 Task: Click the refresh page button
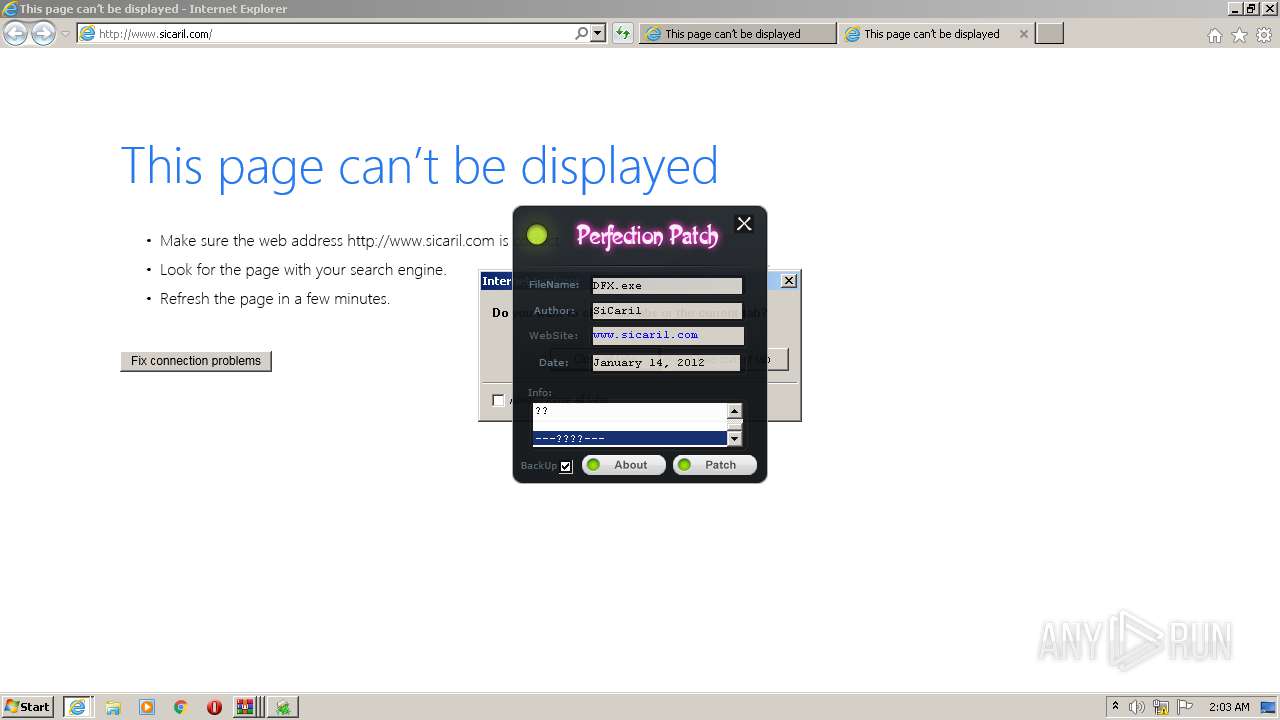coord(623,33)
